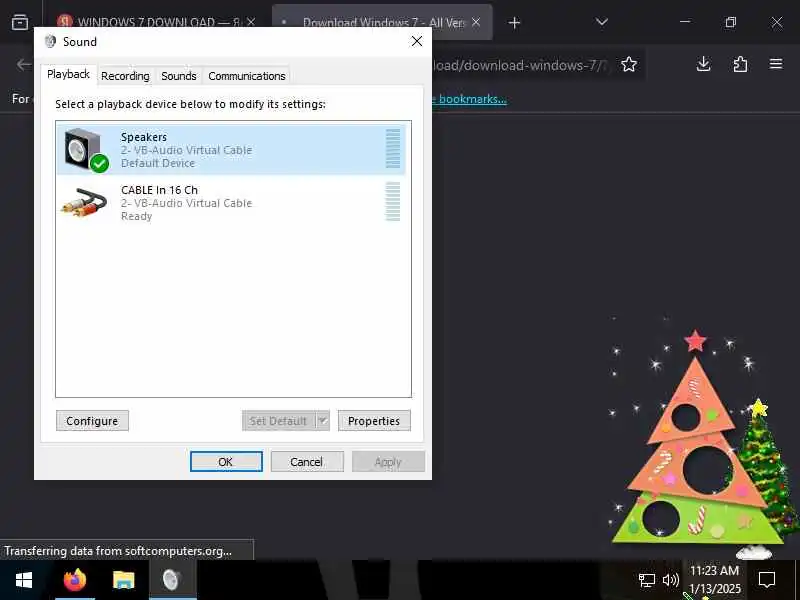The height and width of the screenshot is (600, 800).
Task: Go back in Firefox
Action: 23,64
